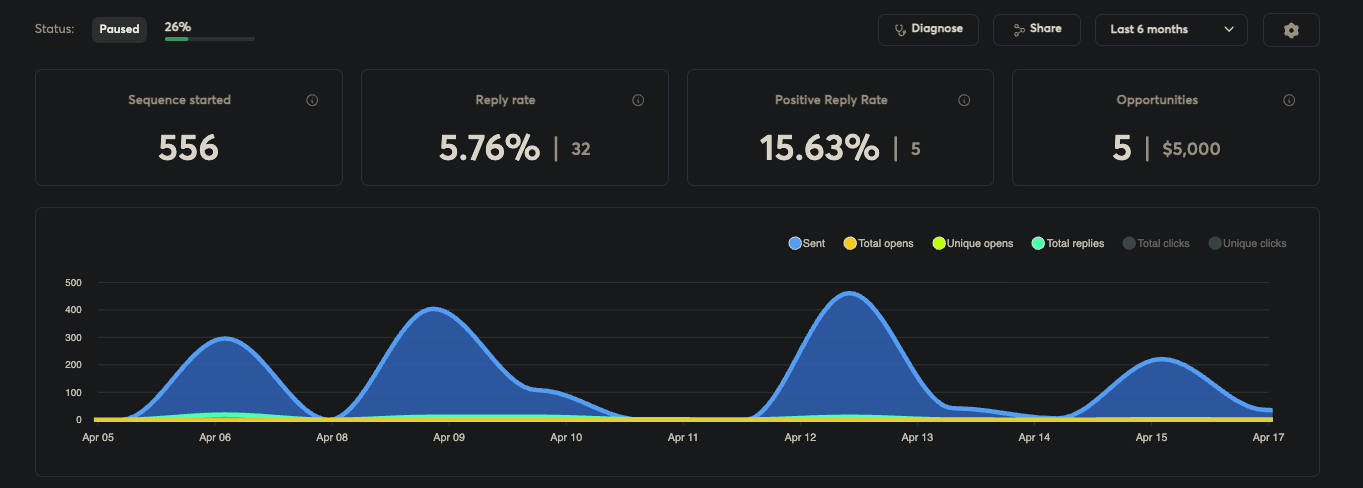Open info icon for Reply rate
1363x488 pixels.
pyautogui.click(x=638, y=100)
